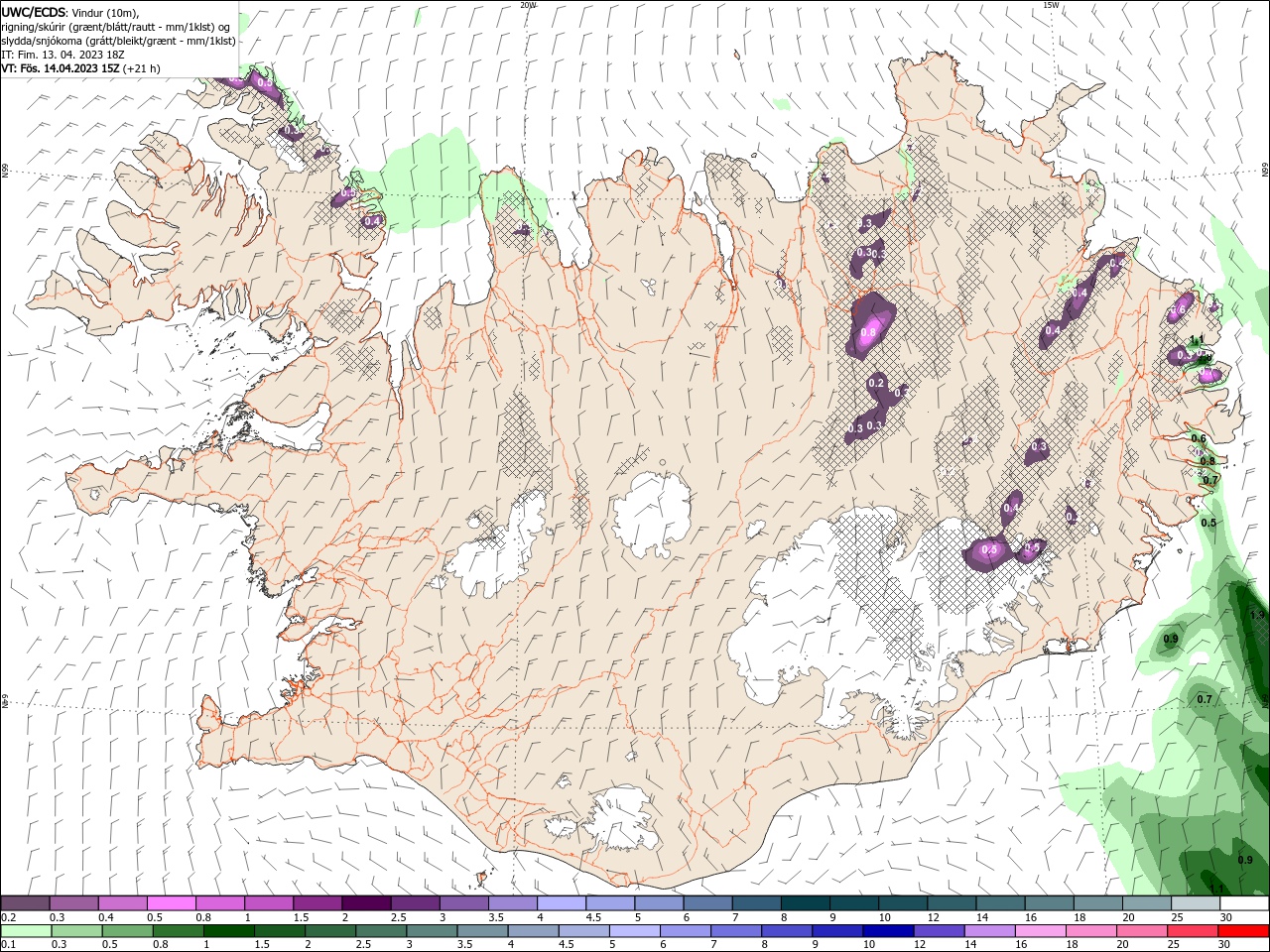The height and width of the screenshot is (952, 1270).
Task: Select the 'IT: Fim. 13. 04. 2023 18Z' line
Action: [63, 55]
